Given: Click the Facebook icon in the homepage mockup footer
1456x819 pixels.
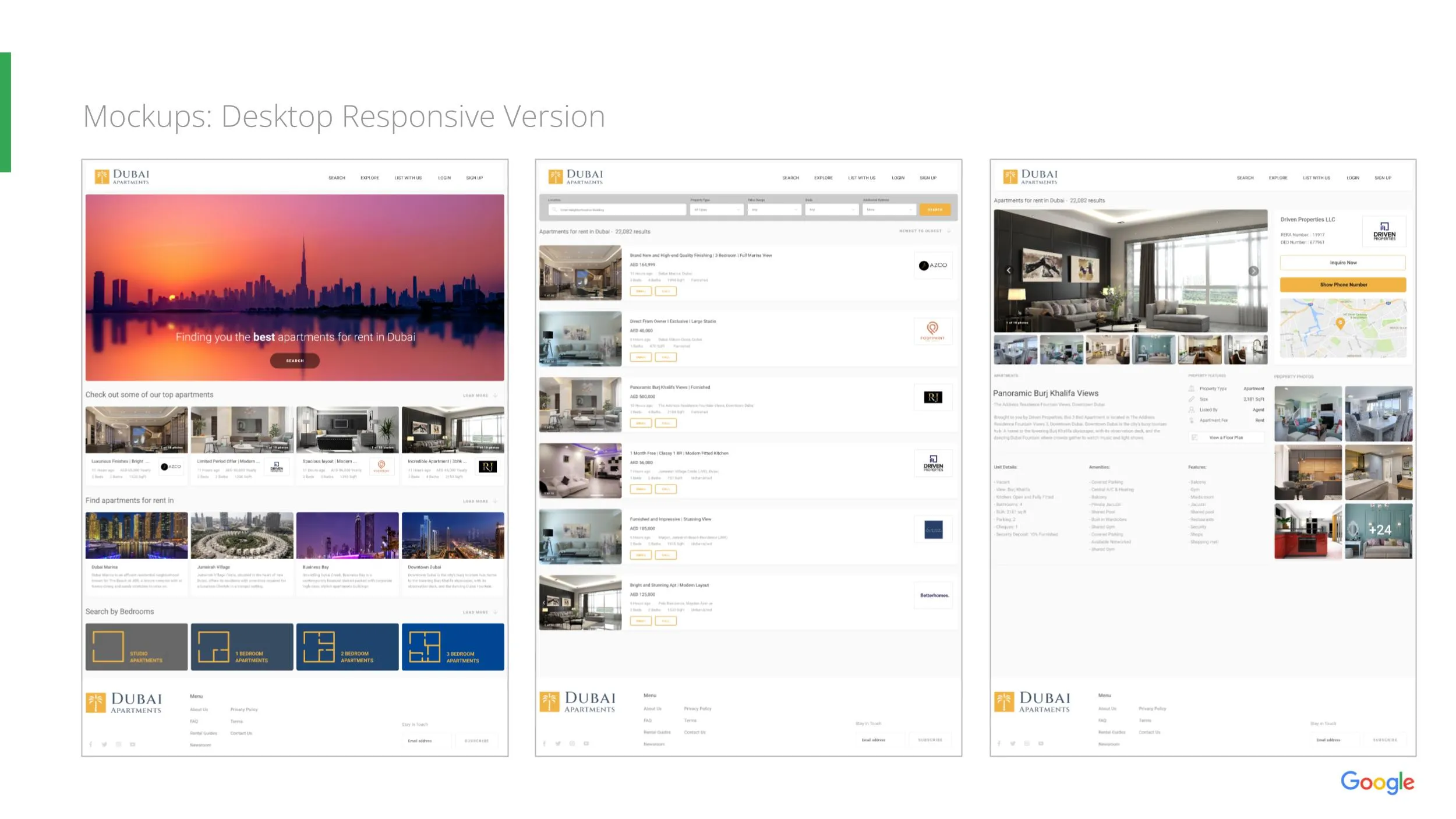Looking at the screenshot, I should [91, 744].
